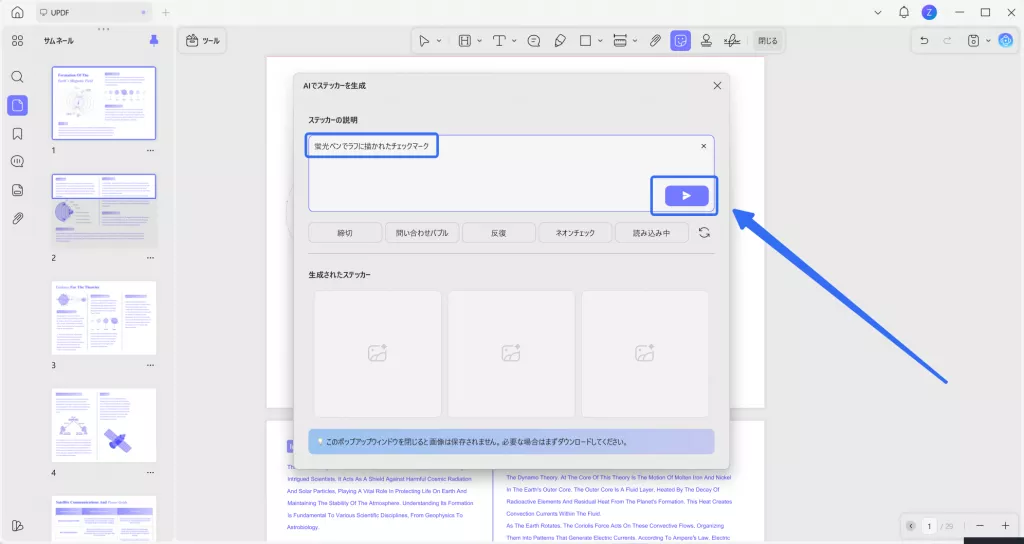Open more options for thumbnail page 2
1024x544 pixels.
[x=150, y=258]
